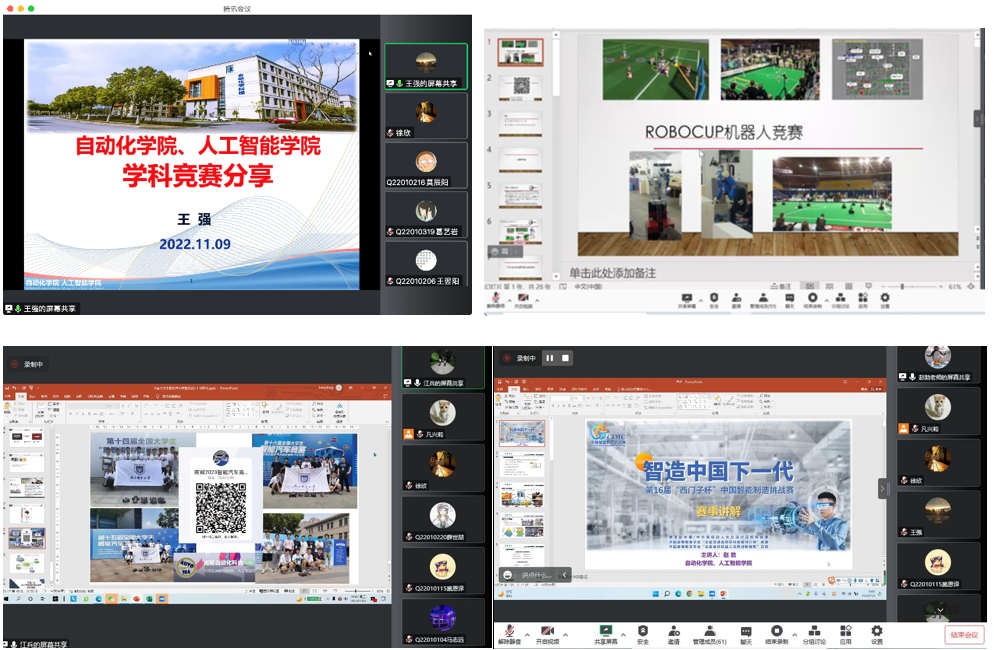Select normal view in ROBOCUP PowerPoint status bar
Screen dimensions: 994x650
[x=810, y=286]
